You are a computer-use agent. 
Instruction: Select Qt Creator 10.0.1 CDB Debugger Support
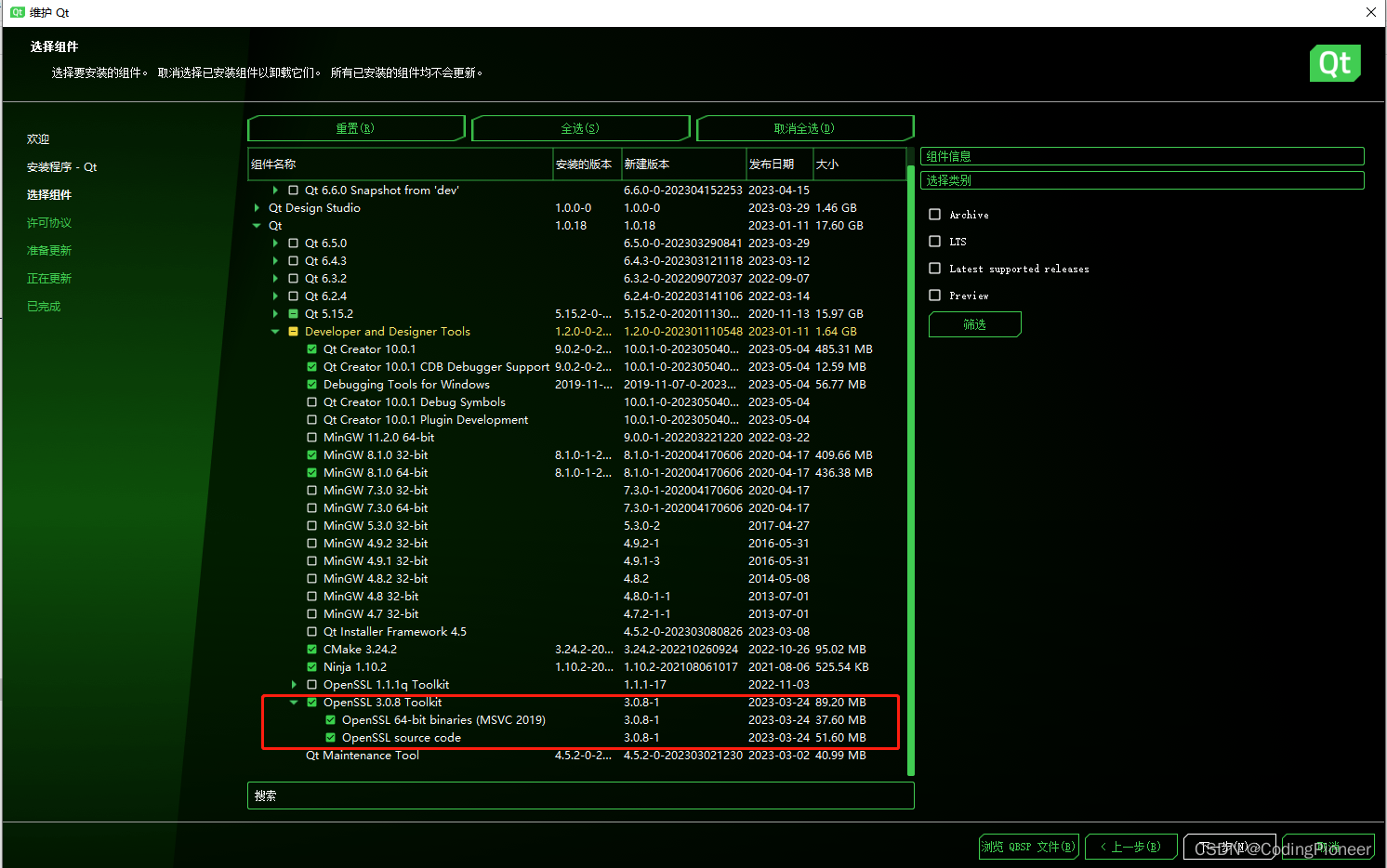coord(576,367)
